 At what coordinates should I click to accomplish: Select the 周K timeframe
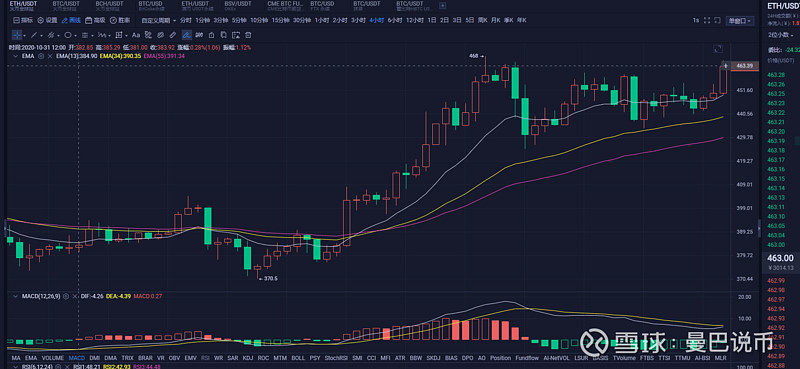coord(482,20)
